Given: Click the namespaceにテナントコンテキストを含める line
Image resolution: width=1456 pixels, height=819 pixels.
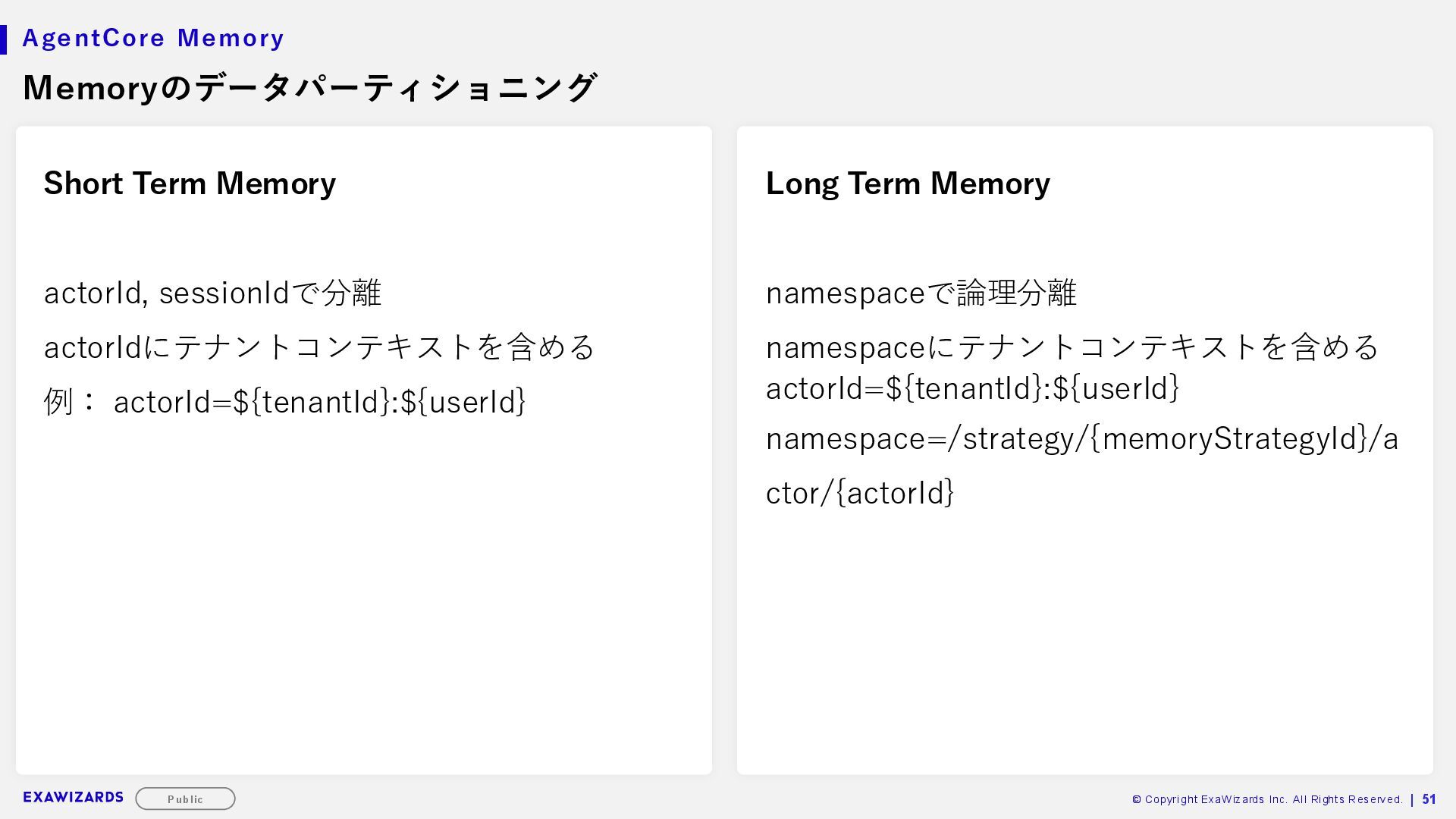Looking at the screenshot, I should 1072,347.
